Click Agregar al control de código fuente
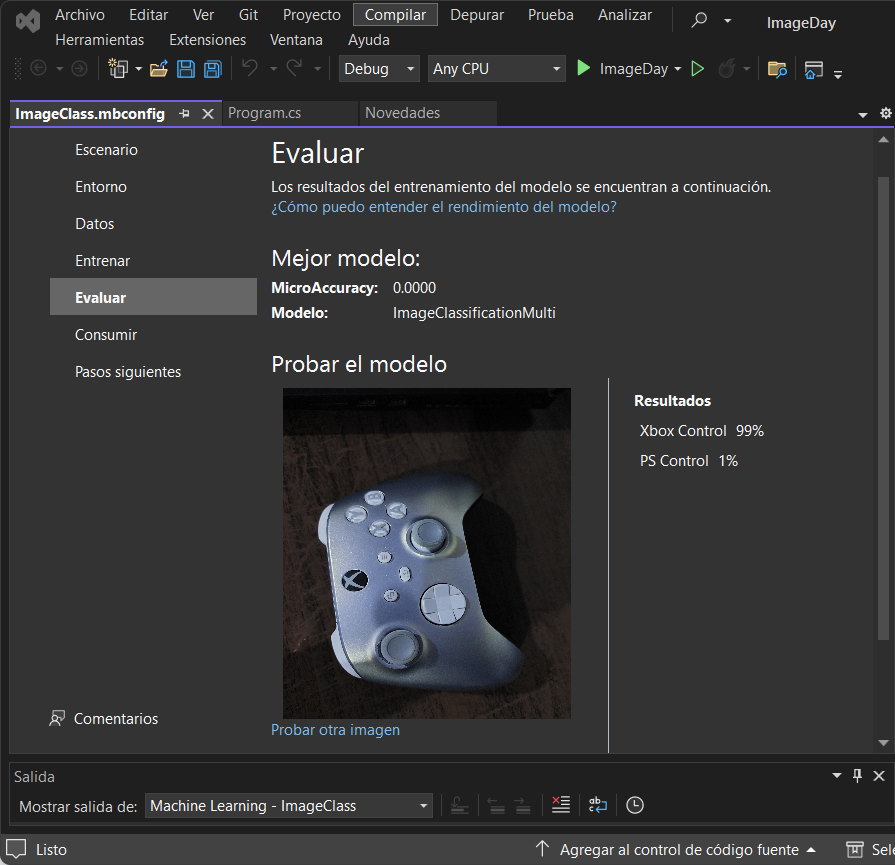Image resolution: width=895 pixels, height=865 pixels. [679, 850]
